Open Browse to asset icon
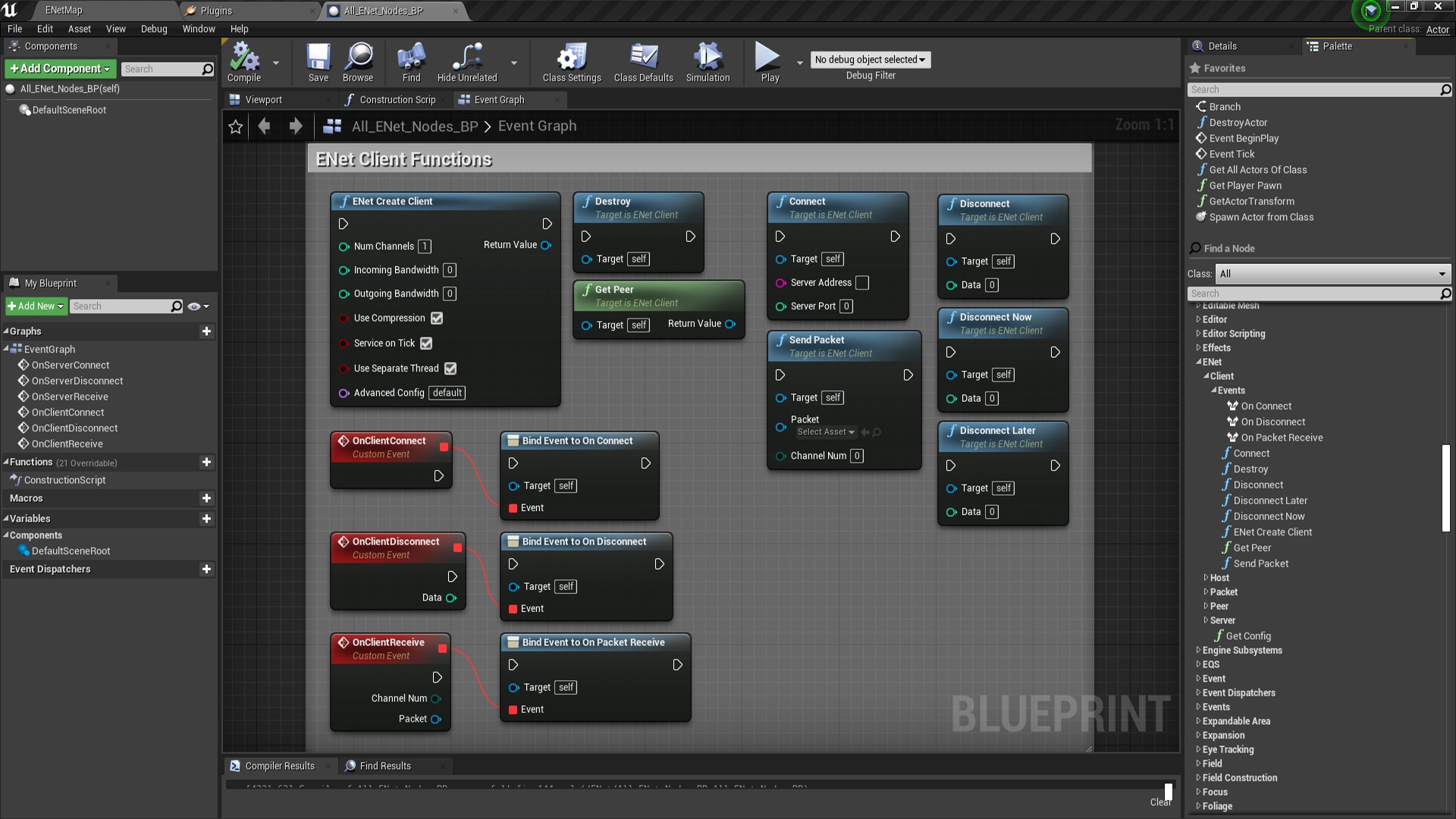This screenshot has width=1456, height=819. [358, 58]
